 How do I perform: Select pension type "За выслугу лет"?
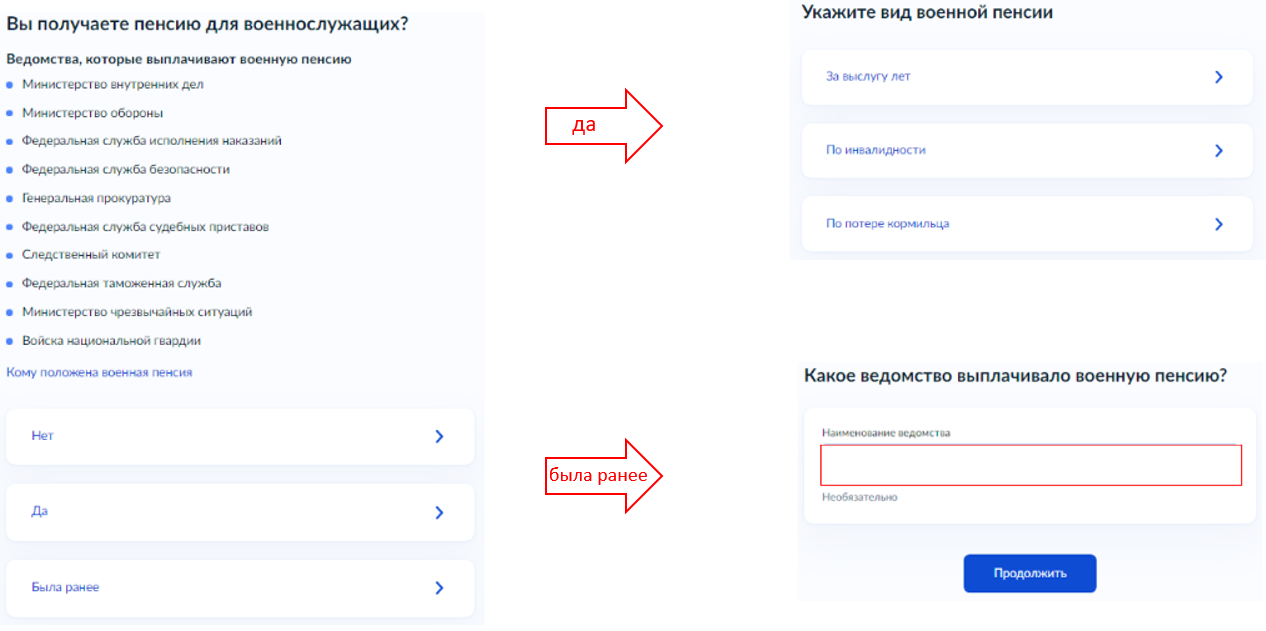click(868, 77)
